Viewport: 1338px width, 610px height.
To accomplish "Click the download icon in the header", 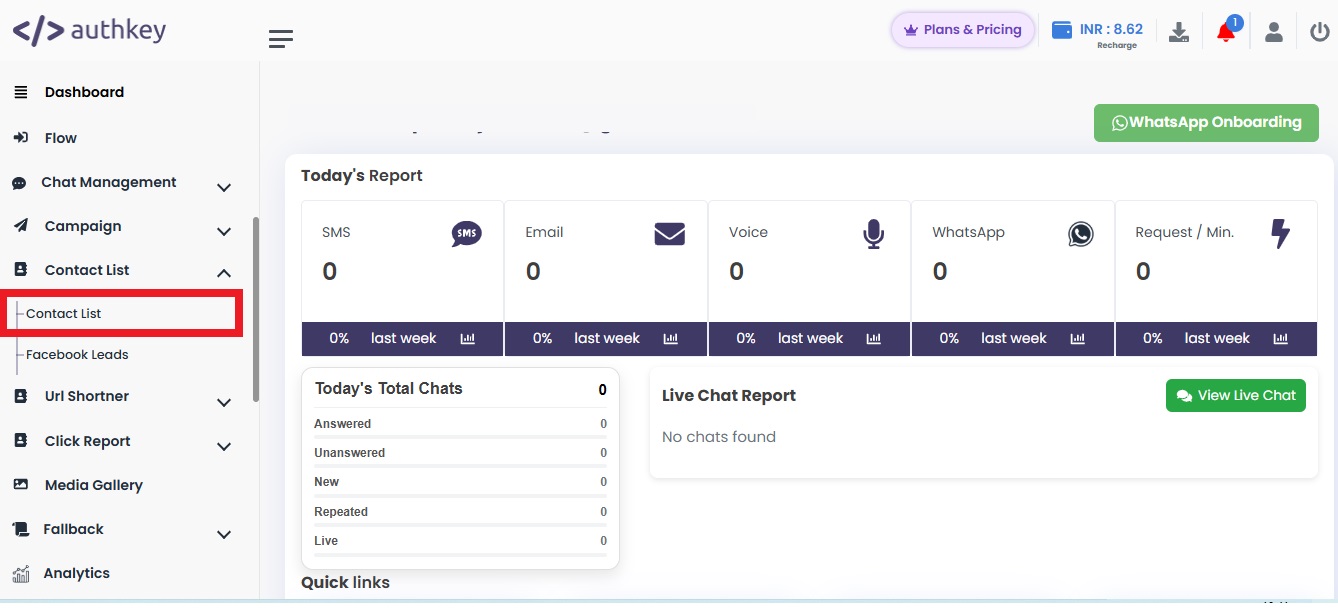I will coord(1178,31).
